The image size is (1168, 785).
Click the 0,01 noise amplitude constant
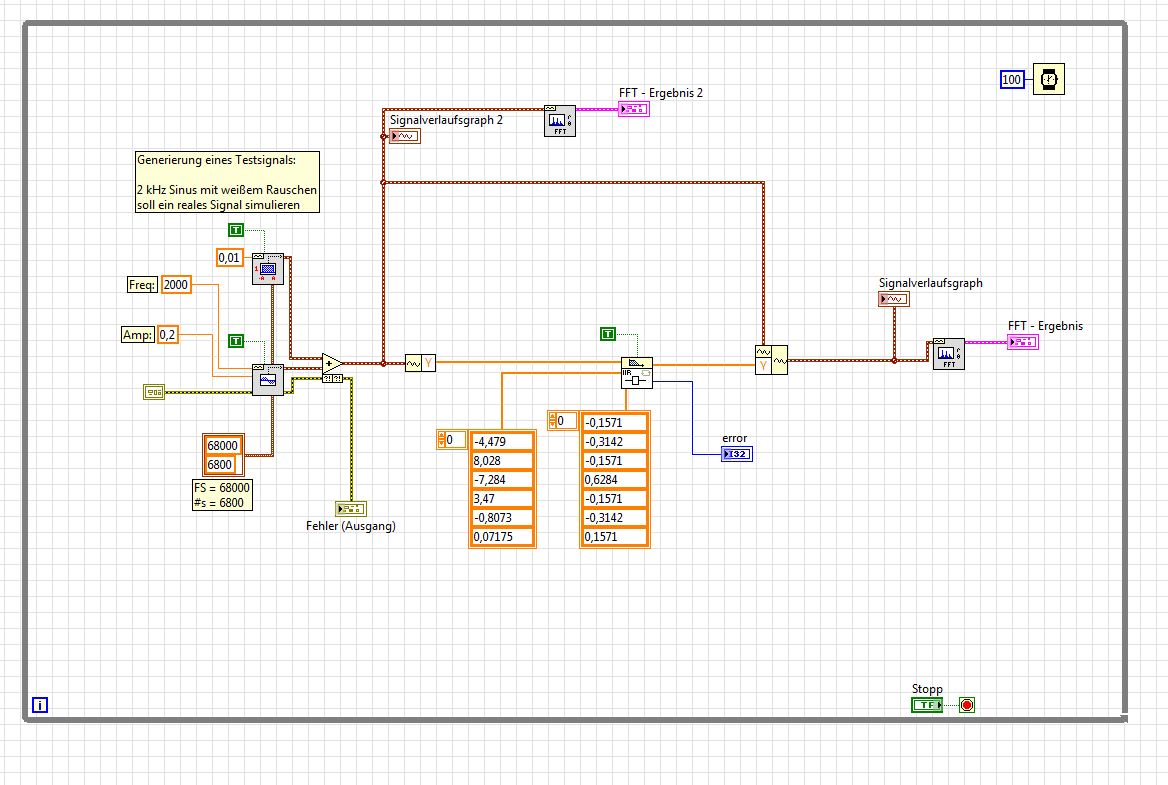coord(229,258)
